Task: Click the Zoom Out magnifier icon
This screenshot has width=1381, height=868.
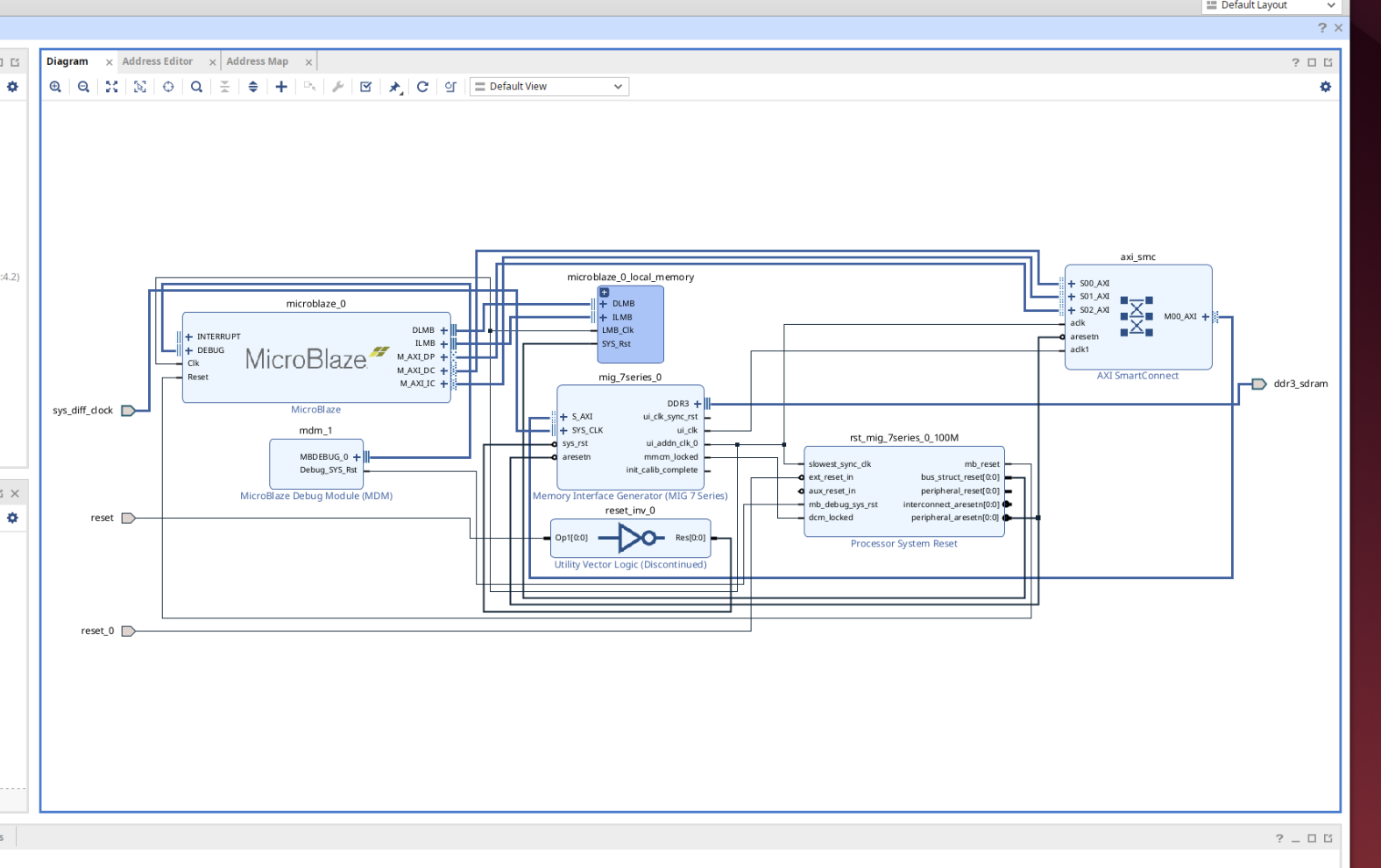Action: click(x=83, y=87)
